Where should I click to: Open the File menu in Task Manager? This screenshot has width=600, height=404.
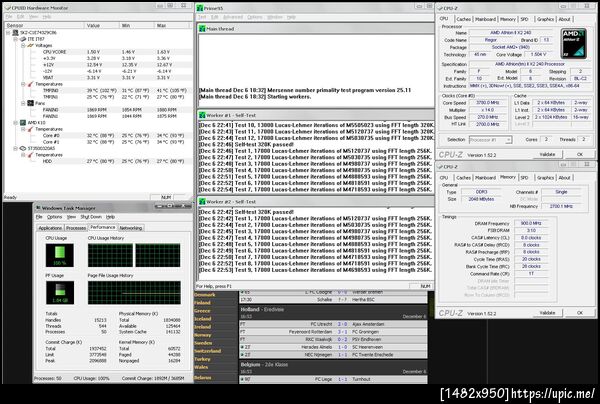[x=39, y=217]
